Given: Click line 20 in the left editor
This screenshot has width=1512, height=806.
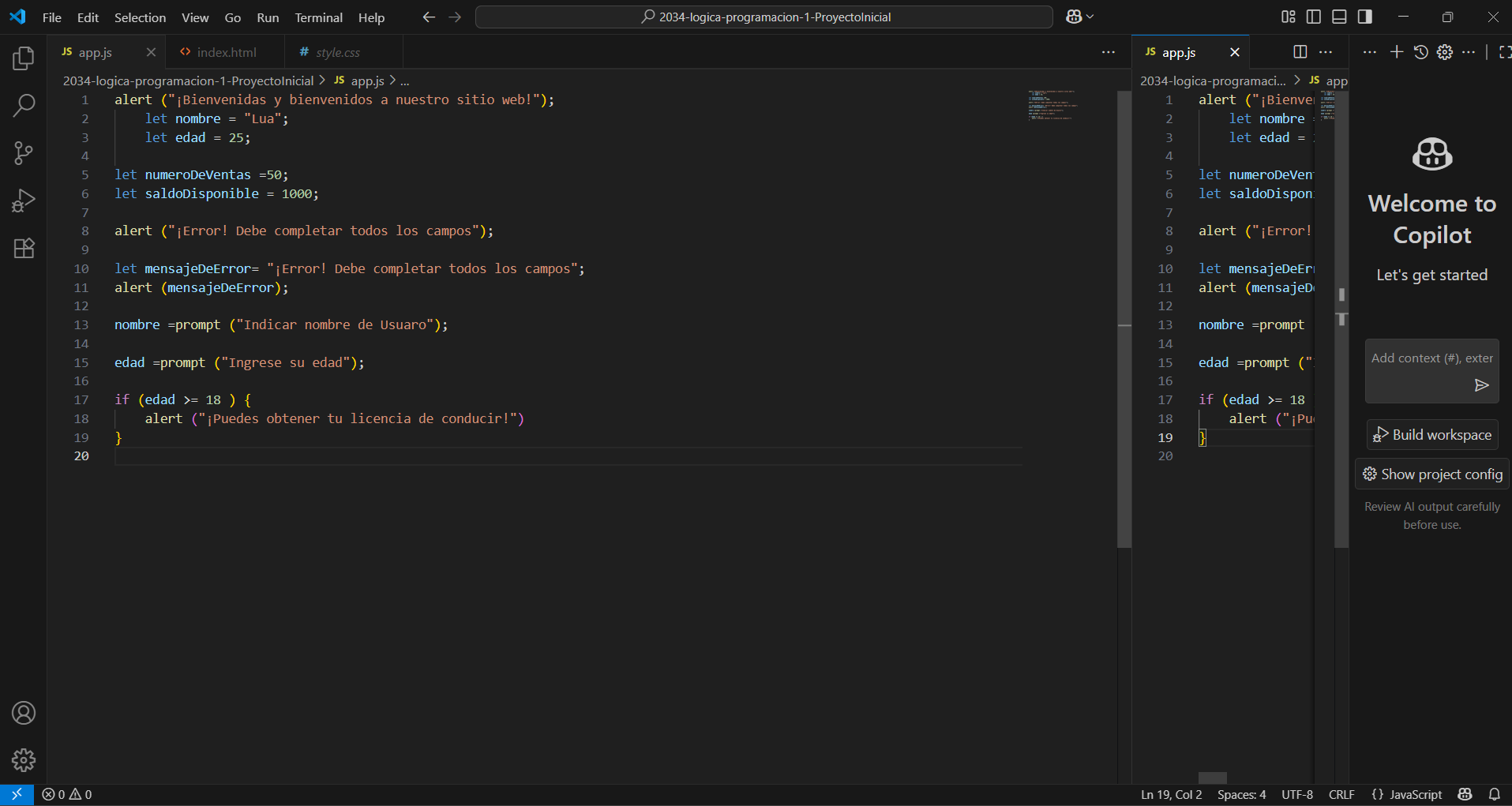Looking at the screenshot, I should point(568,456).
